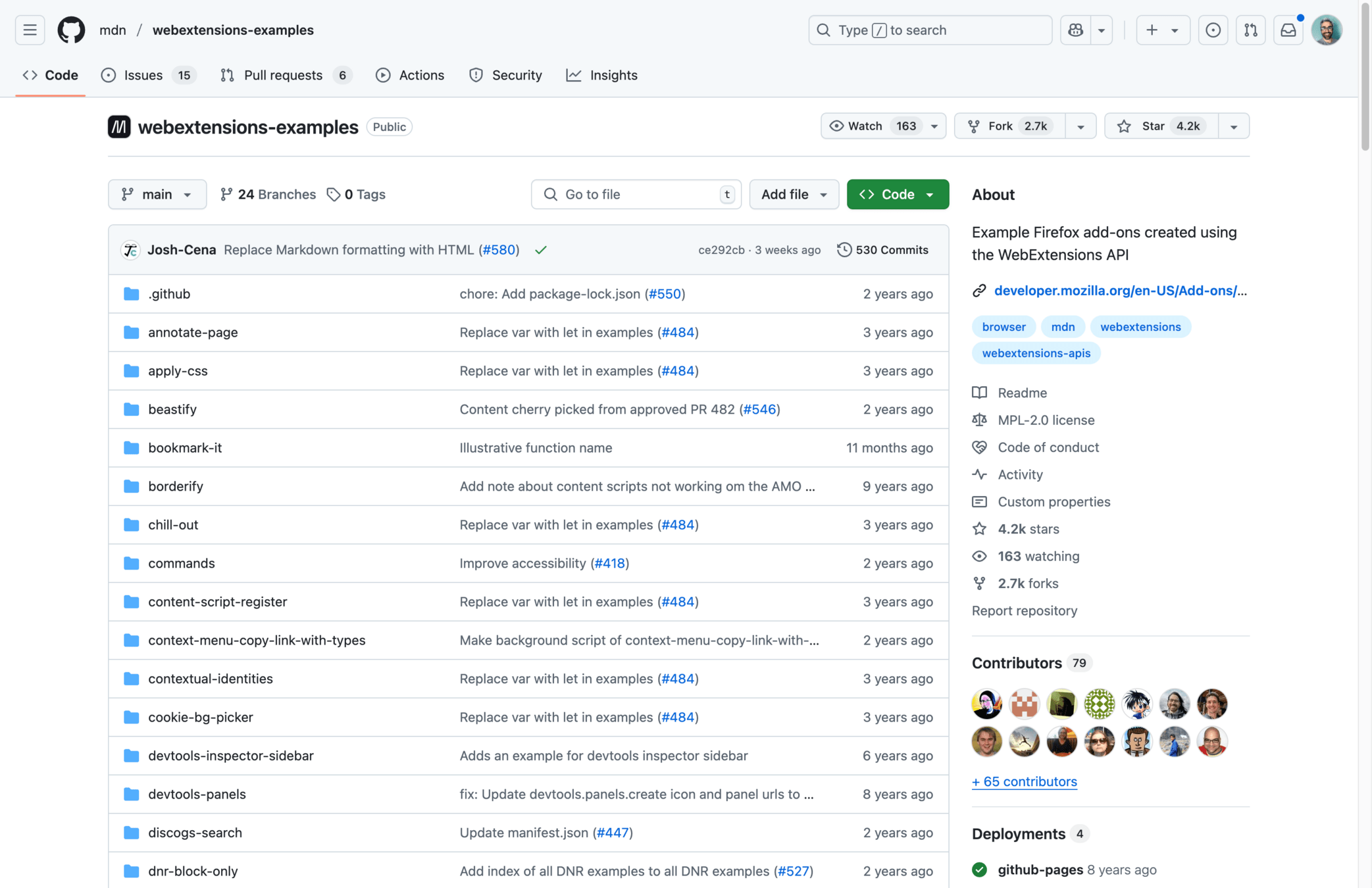The width and height of the screenshot is (1372, 888).
Task: Switch to the Code tab
Action: pos(51,75)
